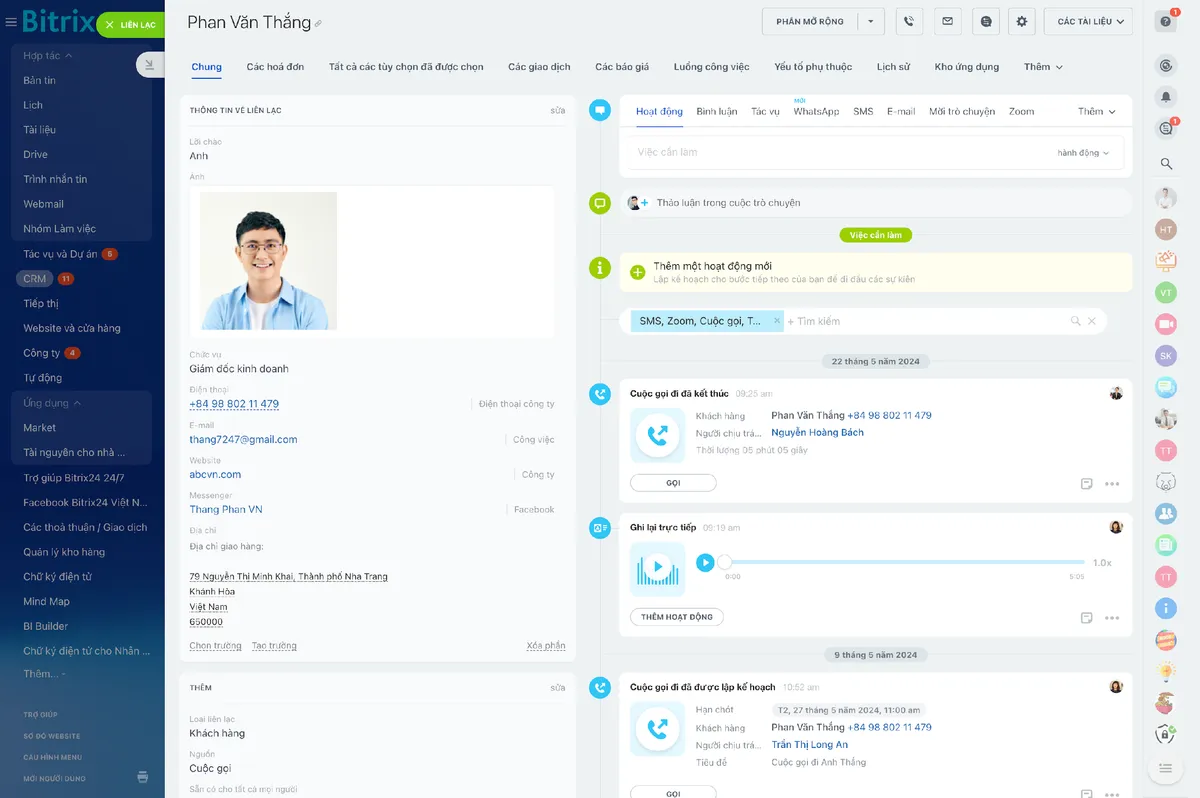Click the pencil icon beside contact name

(319, 24)
